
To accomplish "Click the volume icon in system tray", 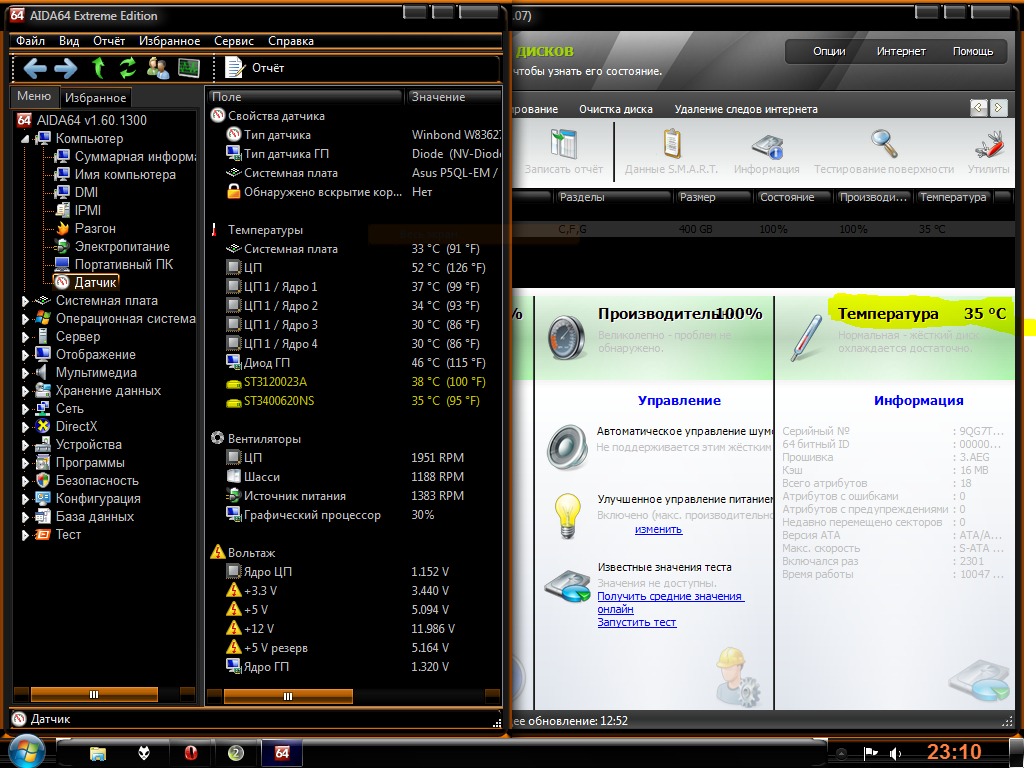I will pos(895,753).
